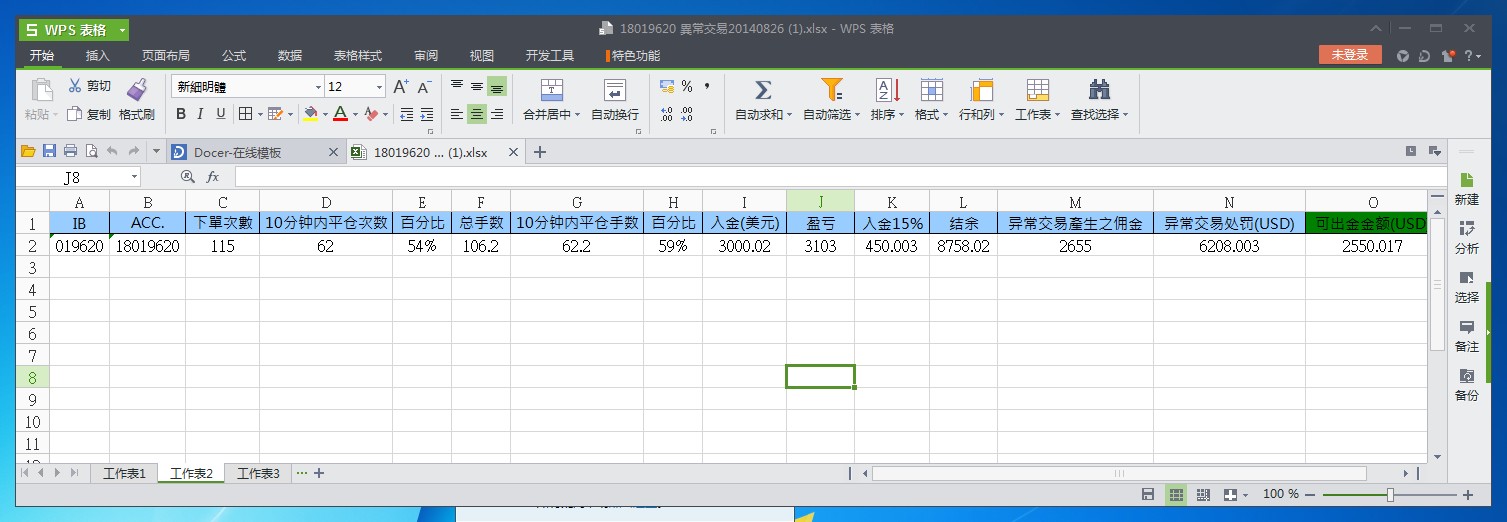This screenshot has width=1507, height=522.
Task: Click the borders grid icon
Action: [x=245, y=114]
